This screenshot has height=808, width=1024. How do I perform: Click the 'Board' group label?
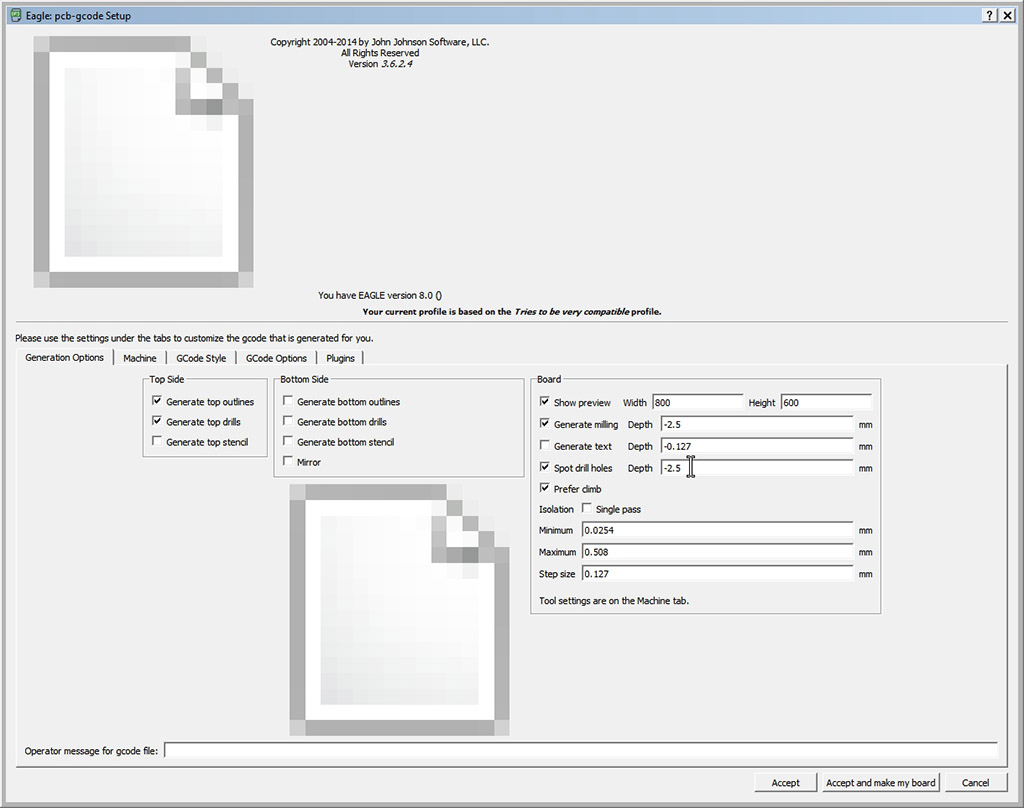click(x=549, y=379)
